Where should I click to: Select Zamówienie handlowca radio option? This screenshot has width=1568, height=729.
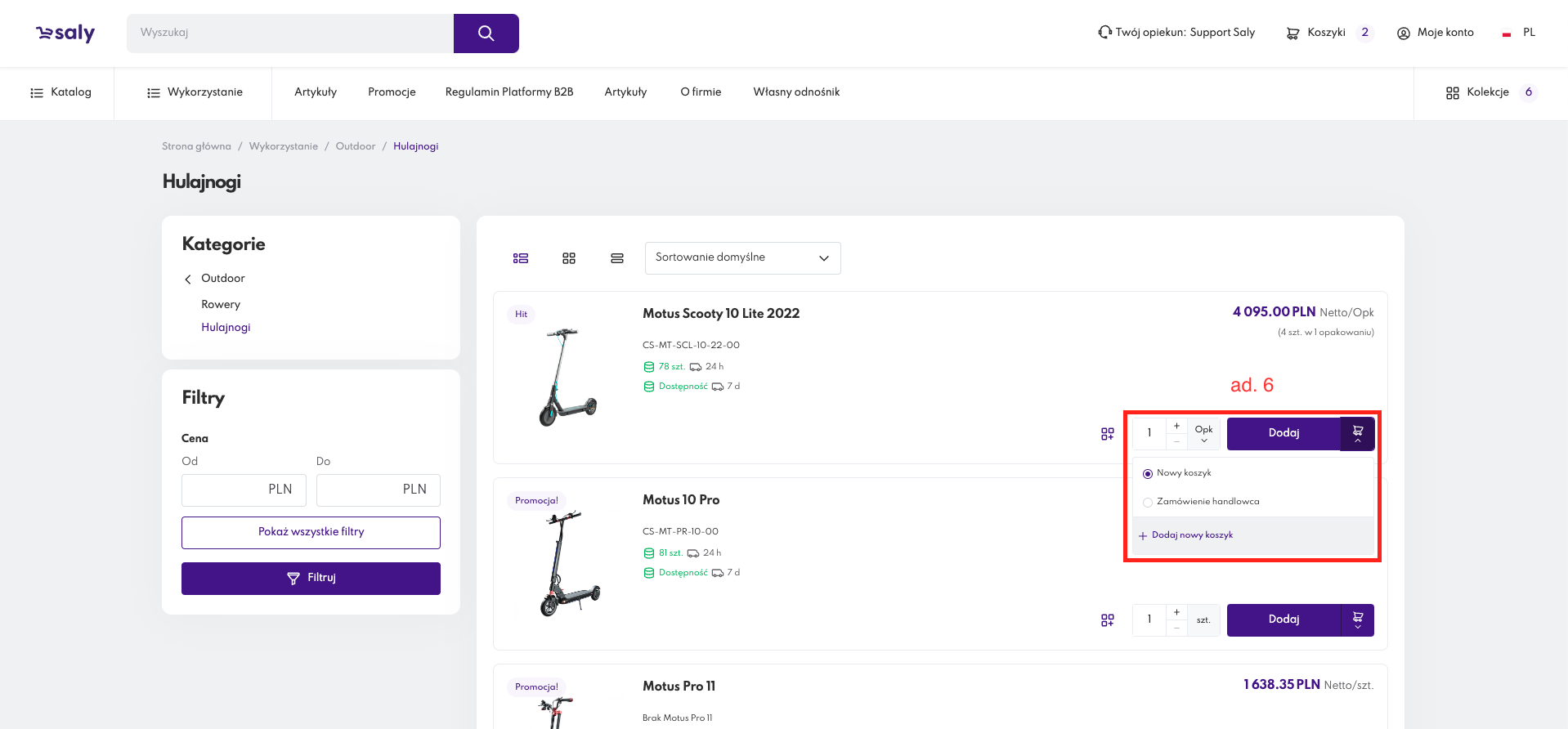pos(1148,503)
